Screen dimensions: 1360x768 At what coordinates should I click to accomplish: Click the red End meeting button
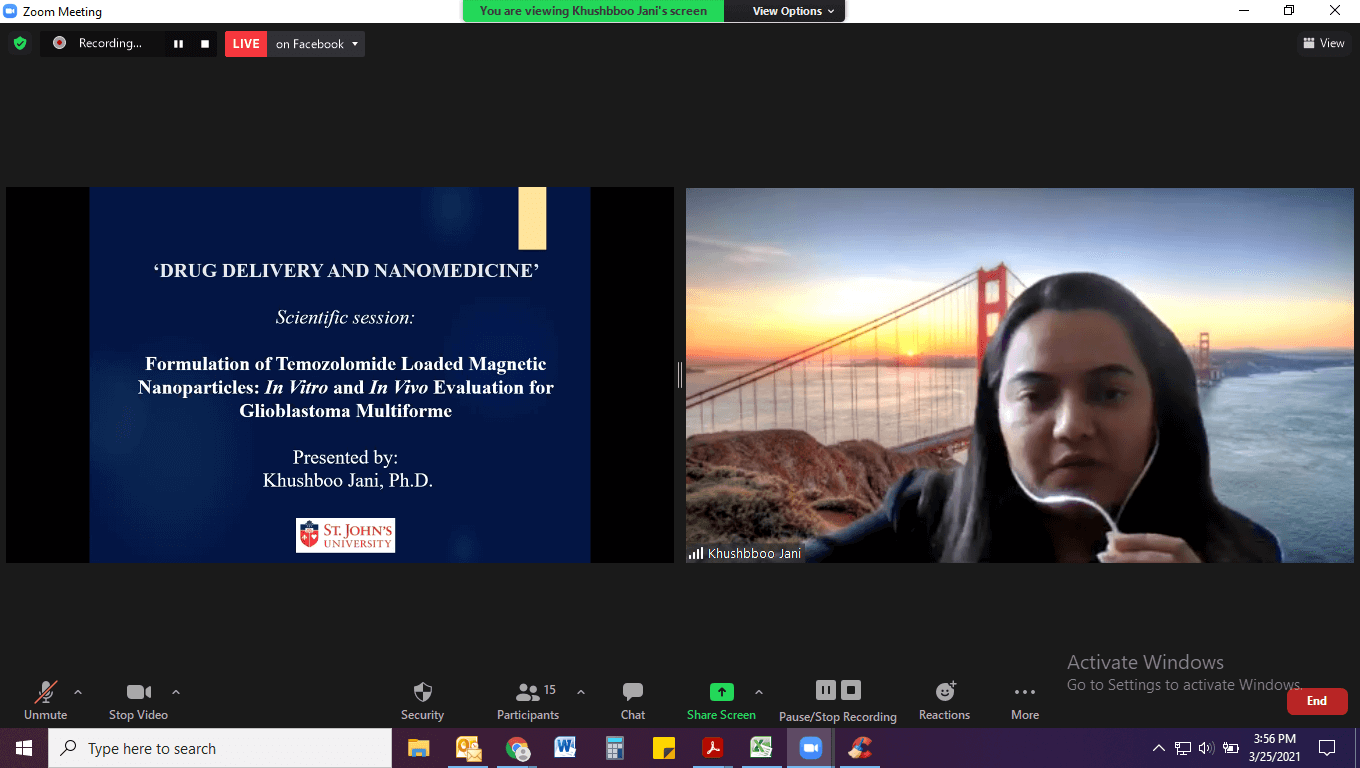tap(1317, 701)
